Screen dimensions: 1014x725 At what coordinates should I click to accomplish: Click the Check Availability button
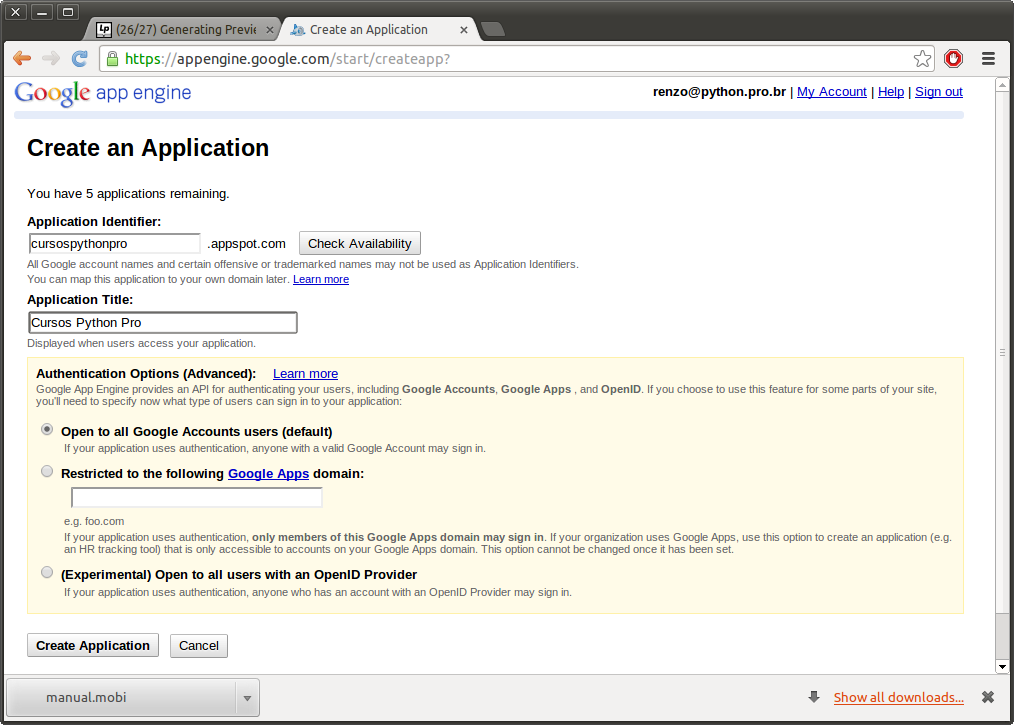coord(359,243)
